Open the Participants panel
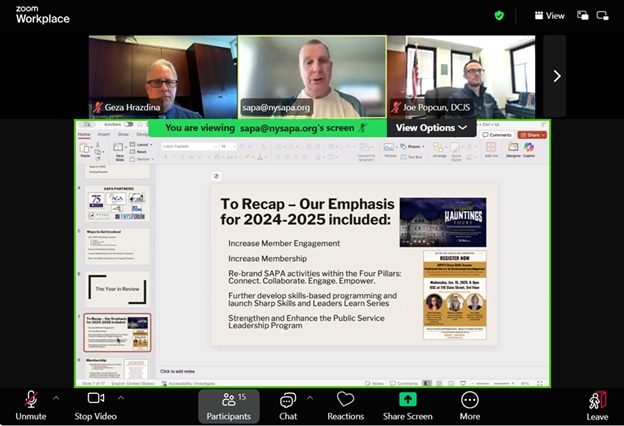 (x=228, y=404)
